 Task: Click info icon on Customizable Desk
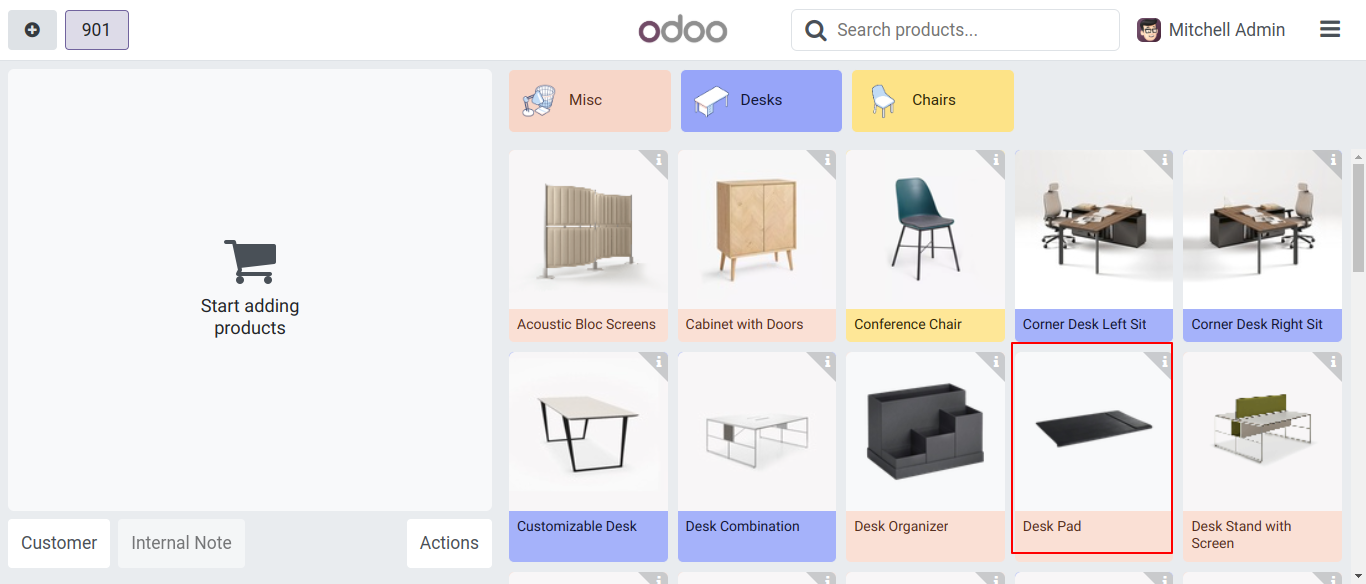click(659, 362)
